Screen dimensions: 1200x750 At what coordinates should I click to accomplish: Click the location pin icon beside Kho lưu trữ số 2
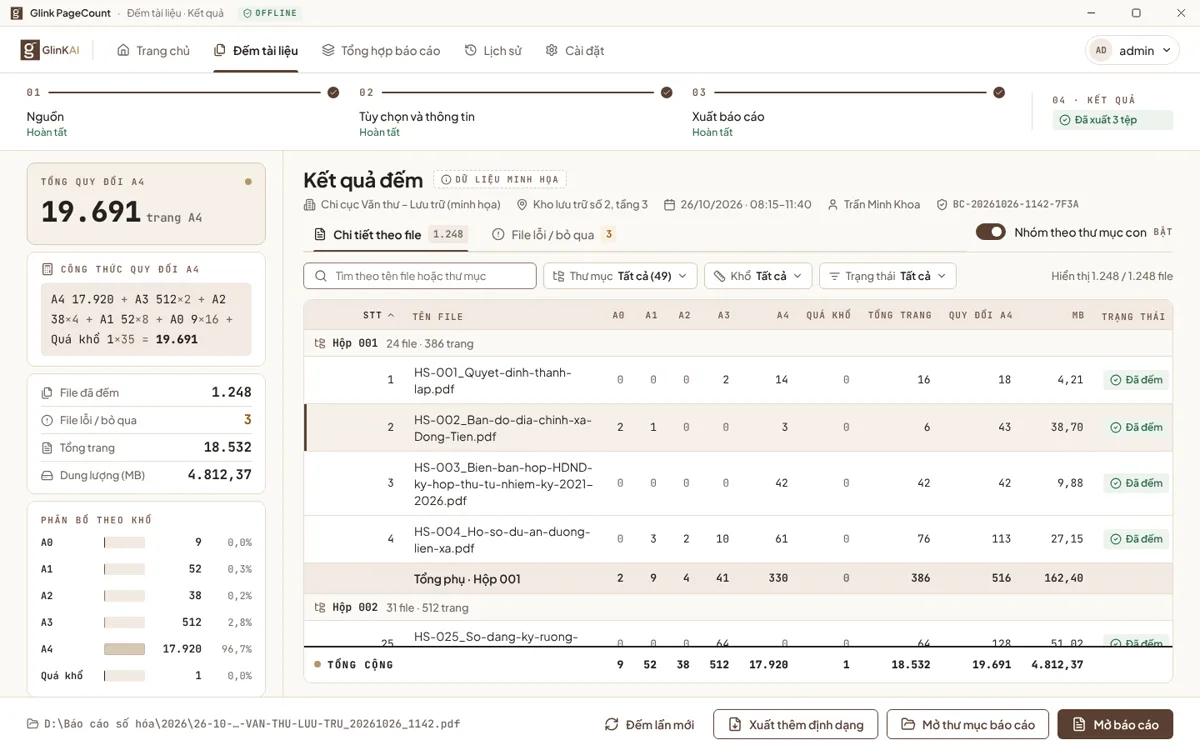522,205
